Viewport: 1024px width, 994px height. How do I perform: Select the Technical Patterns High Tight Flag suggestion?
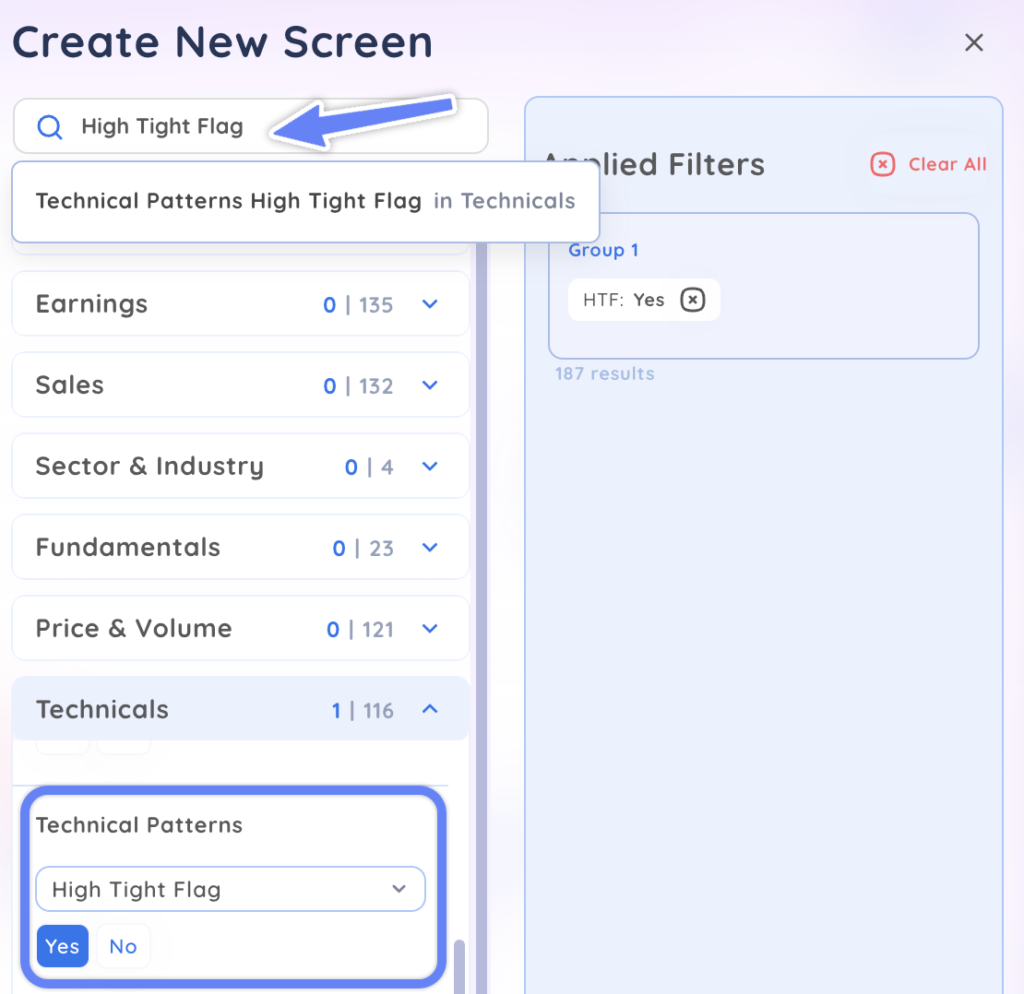click(x=304, y=200)
